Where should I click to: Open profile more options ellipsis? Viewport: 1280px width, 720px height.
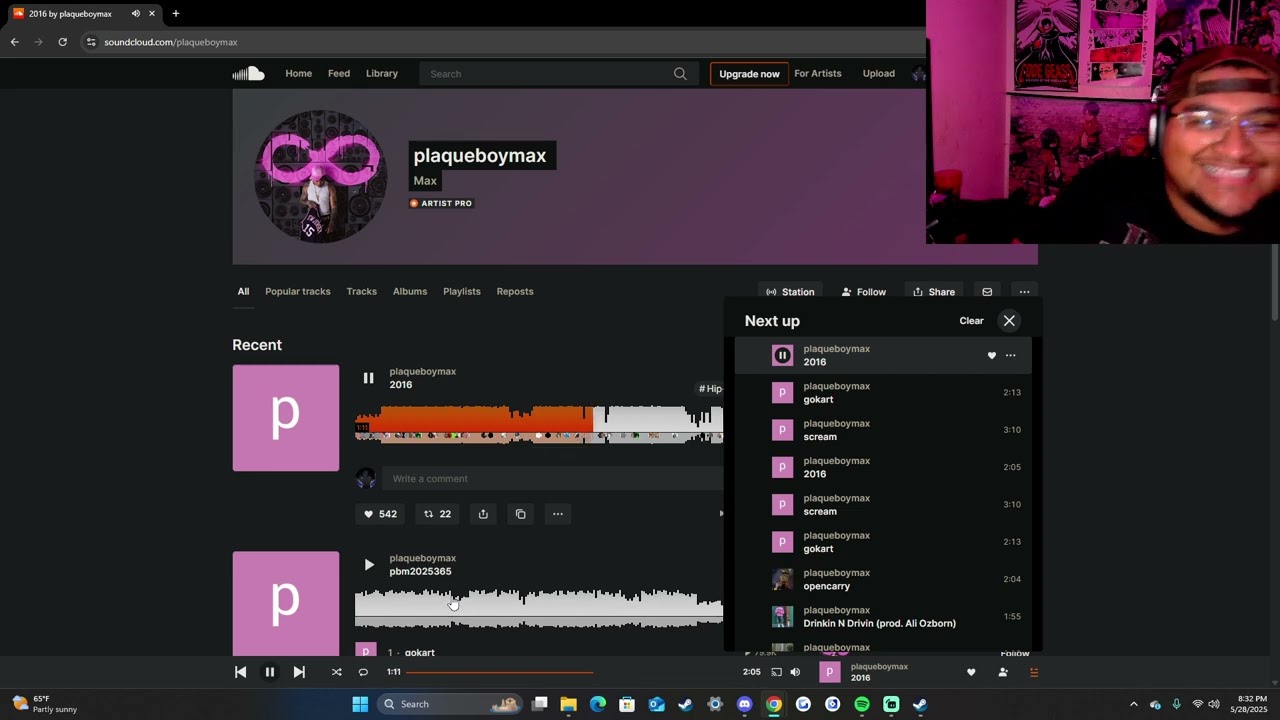[1024, 292]
